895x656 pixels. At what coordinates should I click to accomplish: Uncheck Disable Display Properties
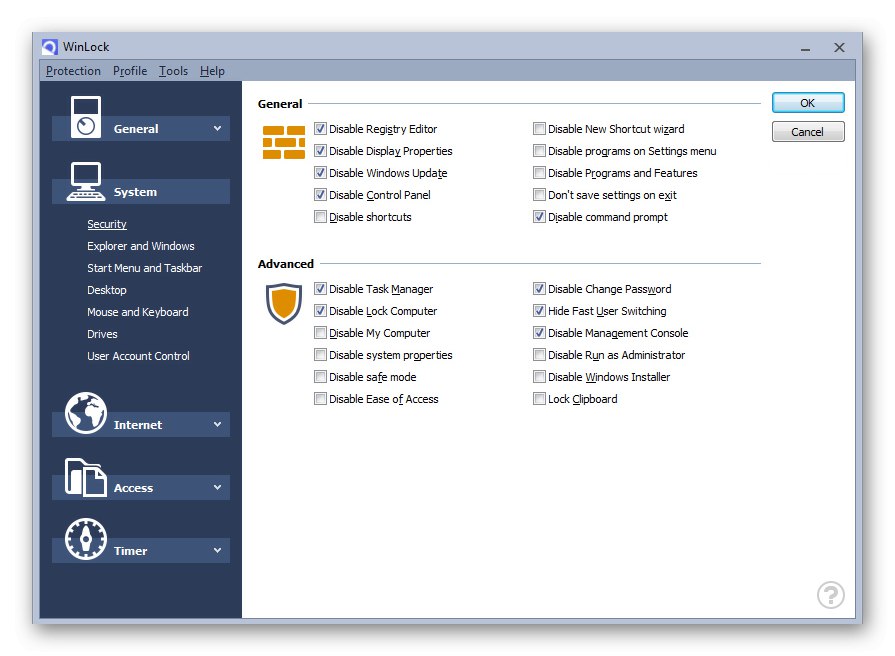coord(320,151)
